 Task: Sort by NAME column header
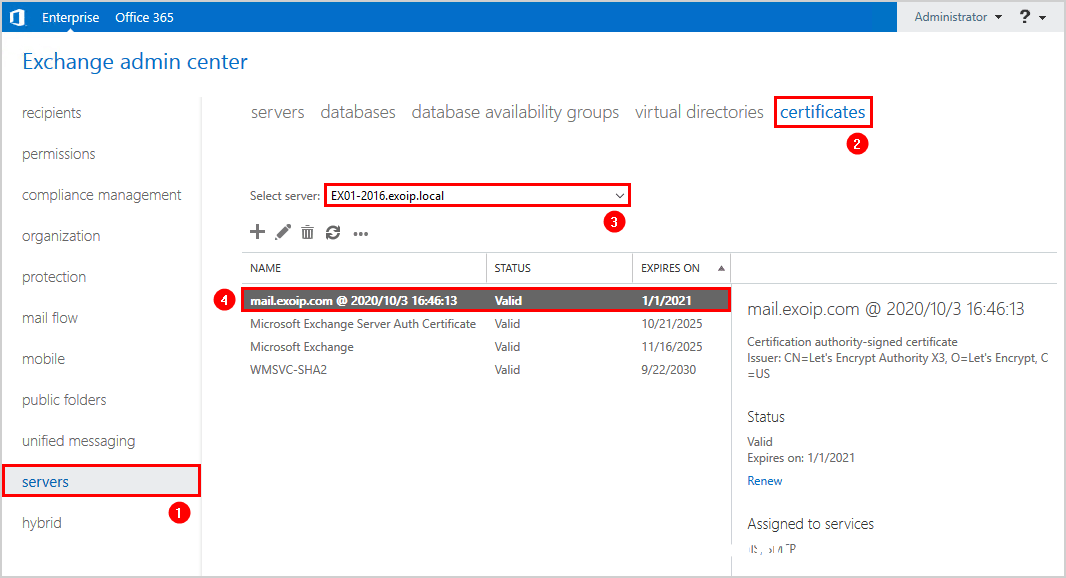click(x=364, y=268)
